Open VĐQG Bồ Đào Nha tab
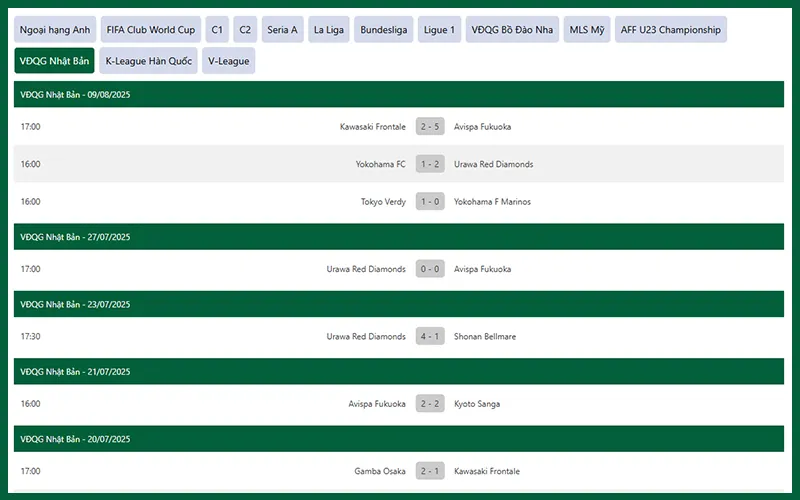Screen dimensions: 800x500 click(x=512, y=30)
